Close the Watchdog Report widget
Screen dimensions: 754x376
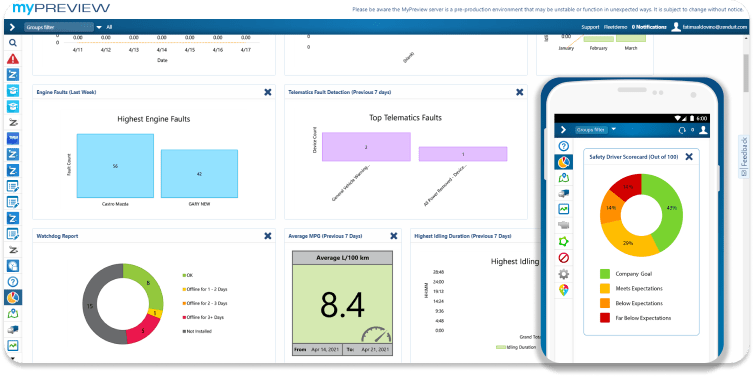coord(268,236)
